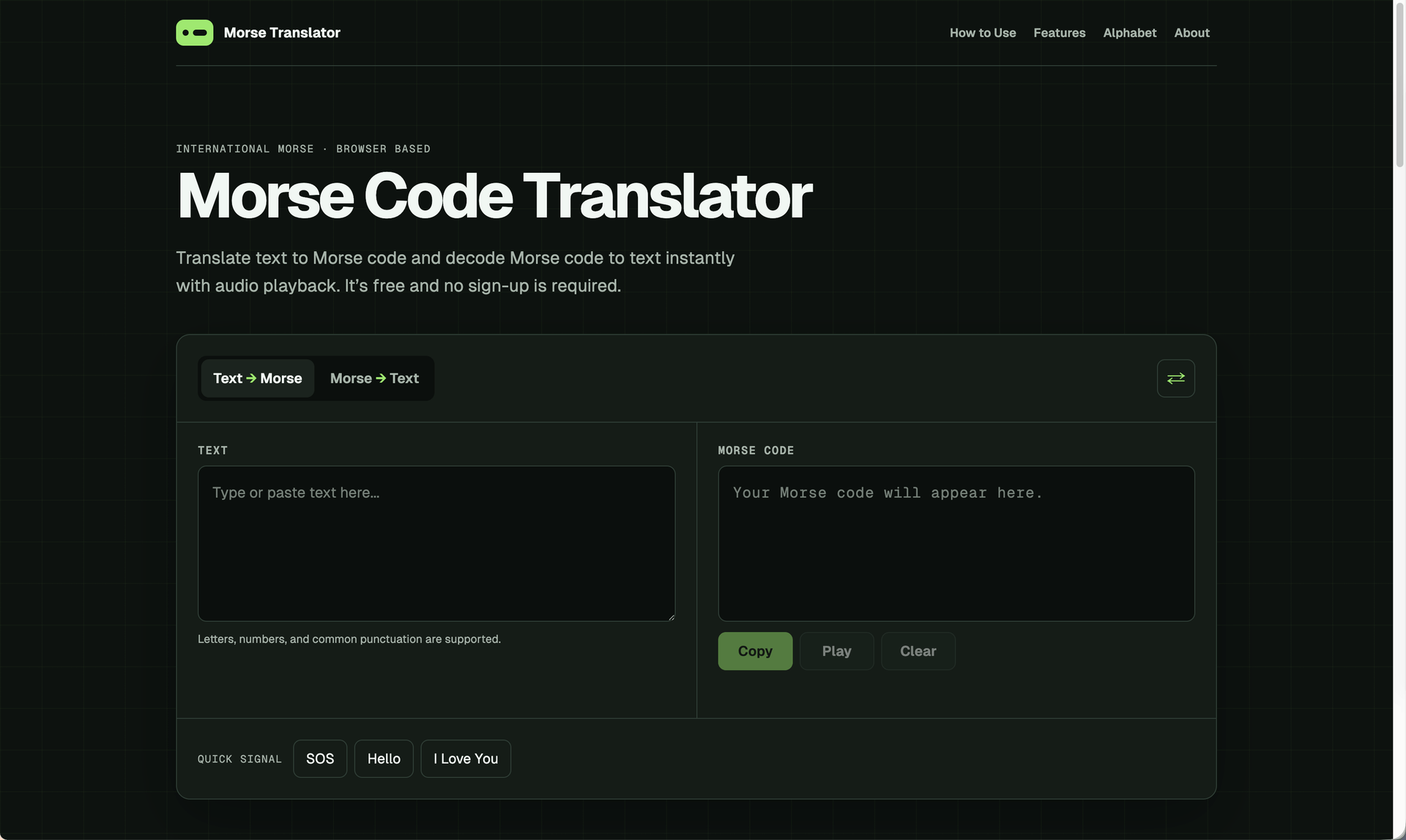Switch to the Morse to Text tab
This screenshot has height=840, width=1406.
[x=374, y=378]
